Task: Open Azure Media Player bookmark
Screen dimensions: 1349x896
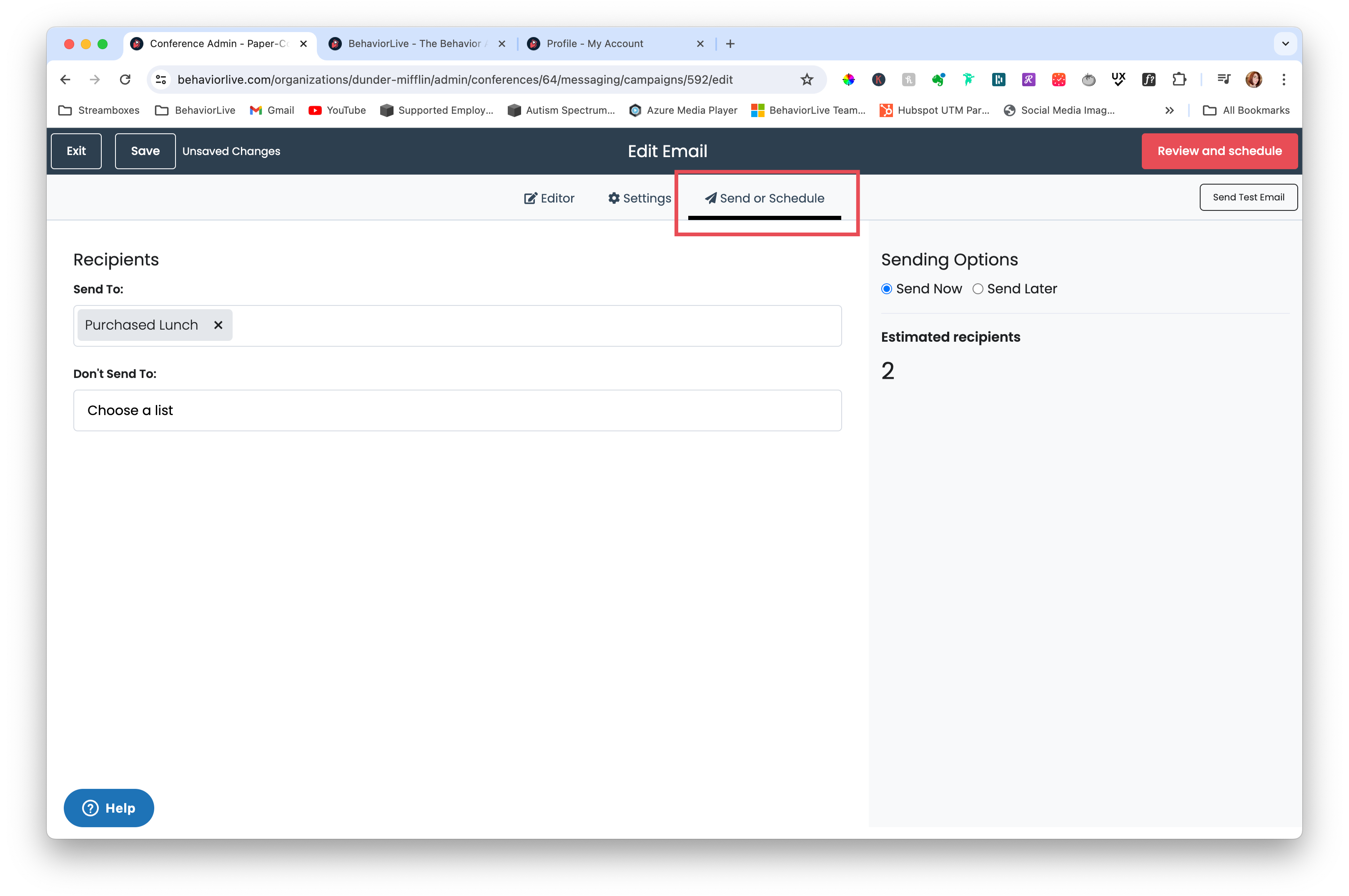Action: pos(683,110)
